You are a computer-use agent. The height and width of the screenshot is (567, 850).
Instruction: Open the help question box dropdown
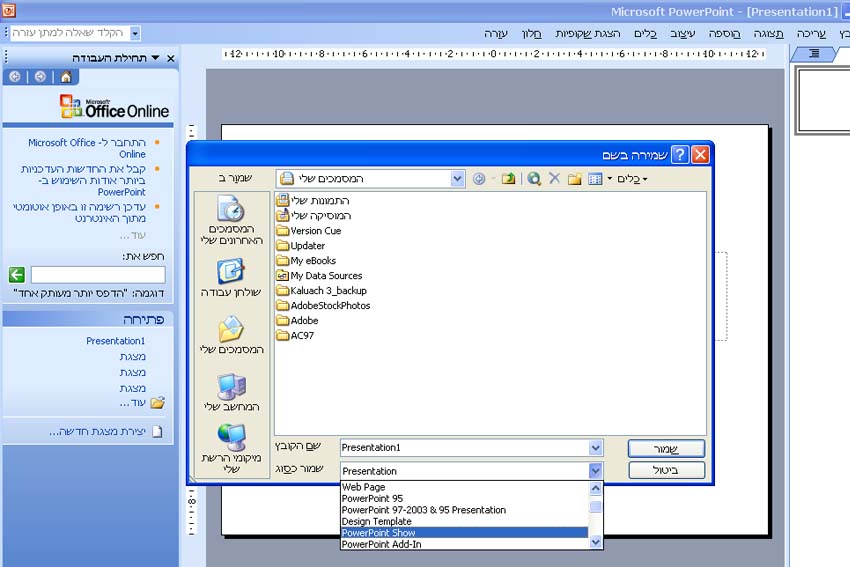pos(135,34)
